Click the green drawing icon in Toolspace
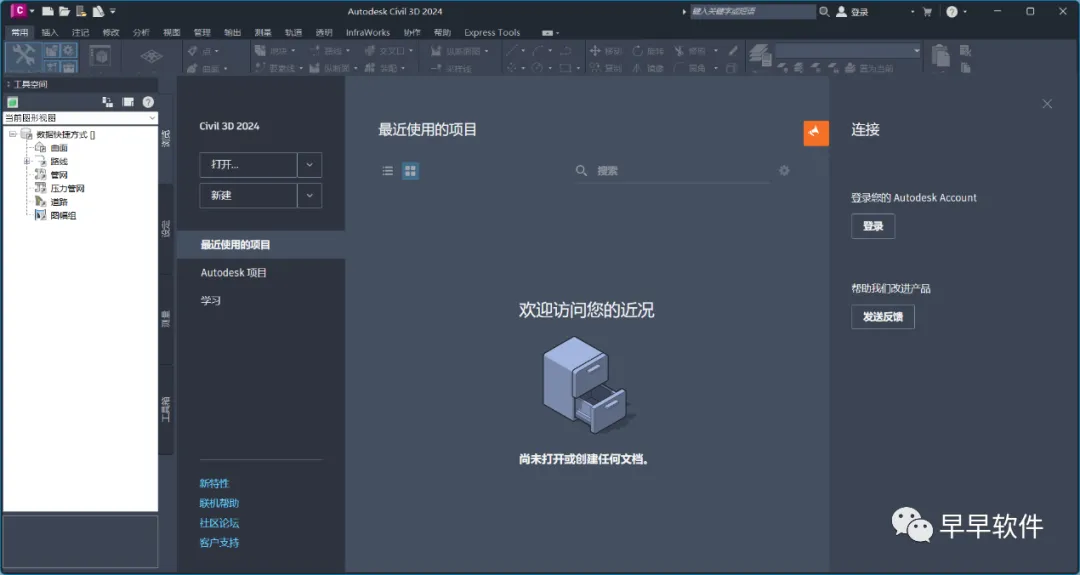 pyautogui.click(x=12, y=102)
